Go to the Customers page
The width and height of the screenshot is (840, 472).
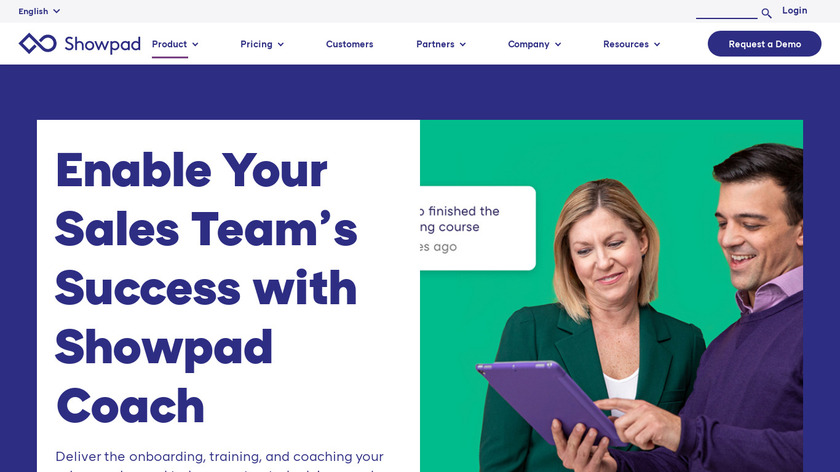click(x=349, y=44)
